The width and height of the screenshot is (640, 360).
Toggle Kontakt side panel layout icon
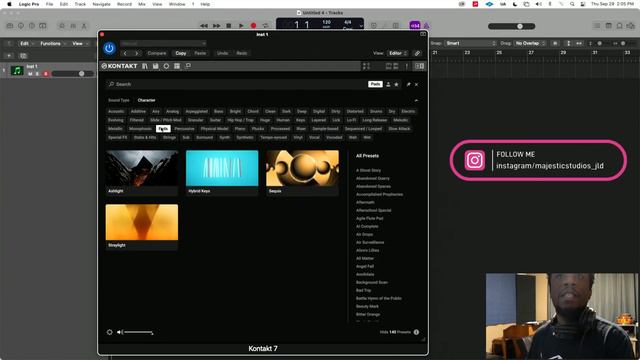pos(420,66)
